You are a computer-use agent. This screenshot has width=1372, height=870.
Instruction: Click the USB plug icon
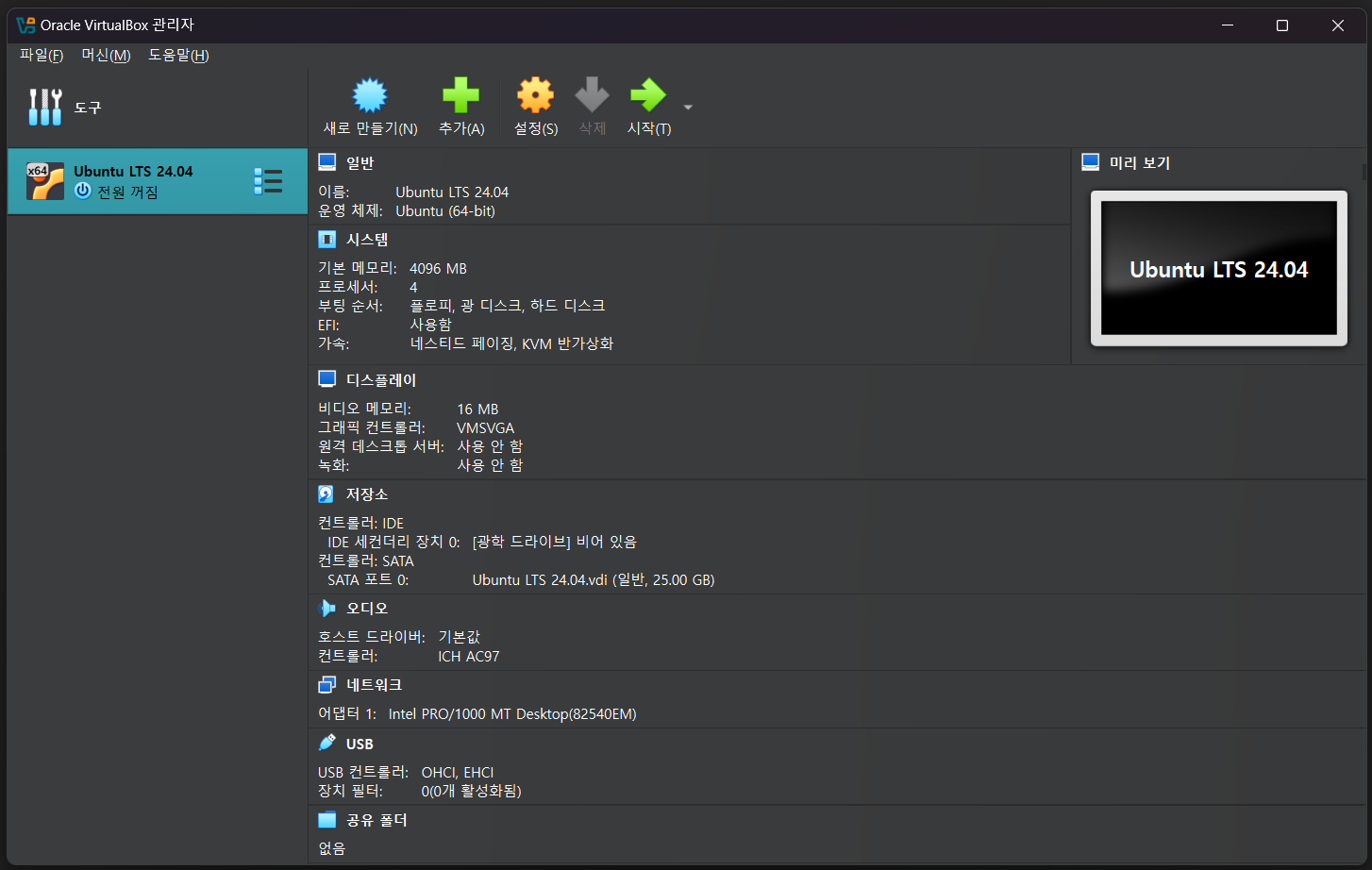(327, 743)
